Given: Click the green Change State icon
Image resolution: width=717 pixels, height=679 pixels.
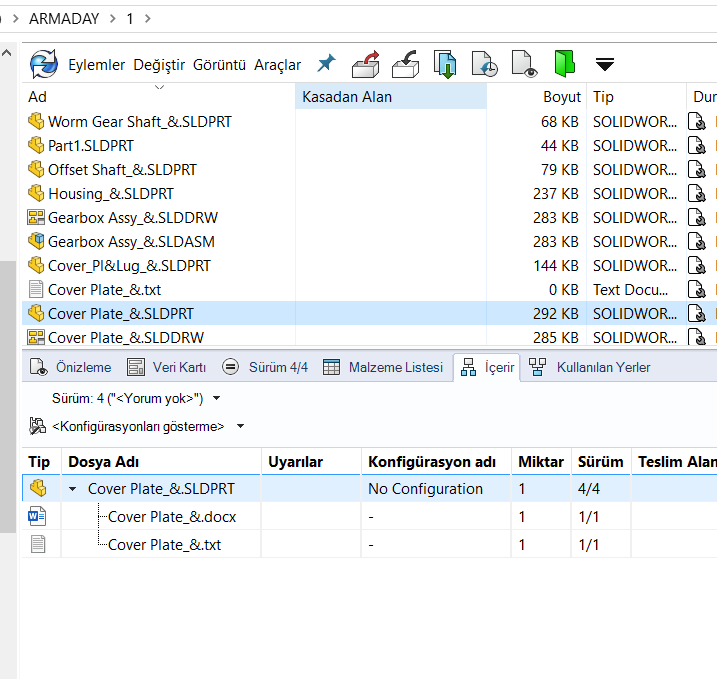Looking at the screenshot, I should pos(565,64).
